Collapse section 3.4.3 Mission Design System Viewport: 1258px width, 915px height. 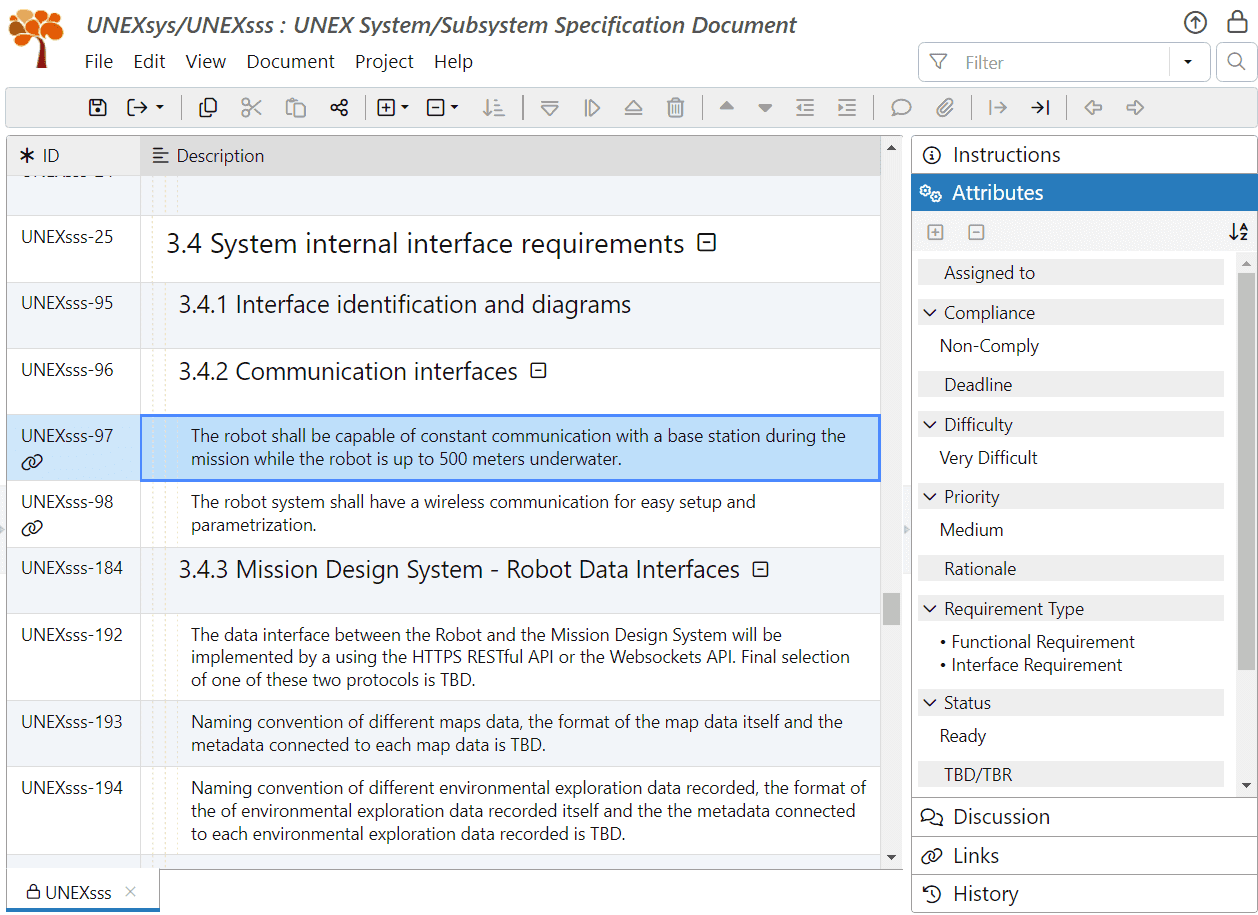click(x=760, y=569)
